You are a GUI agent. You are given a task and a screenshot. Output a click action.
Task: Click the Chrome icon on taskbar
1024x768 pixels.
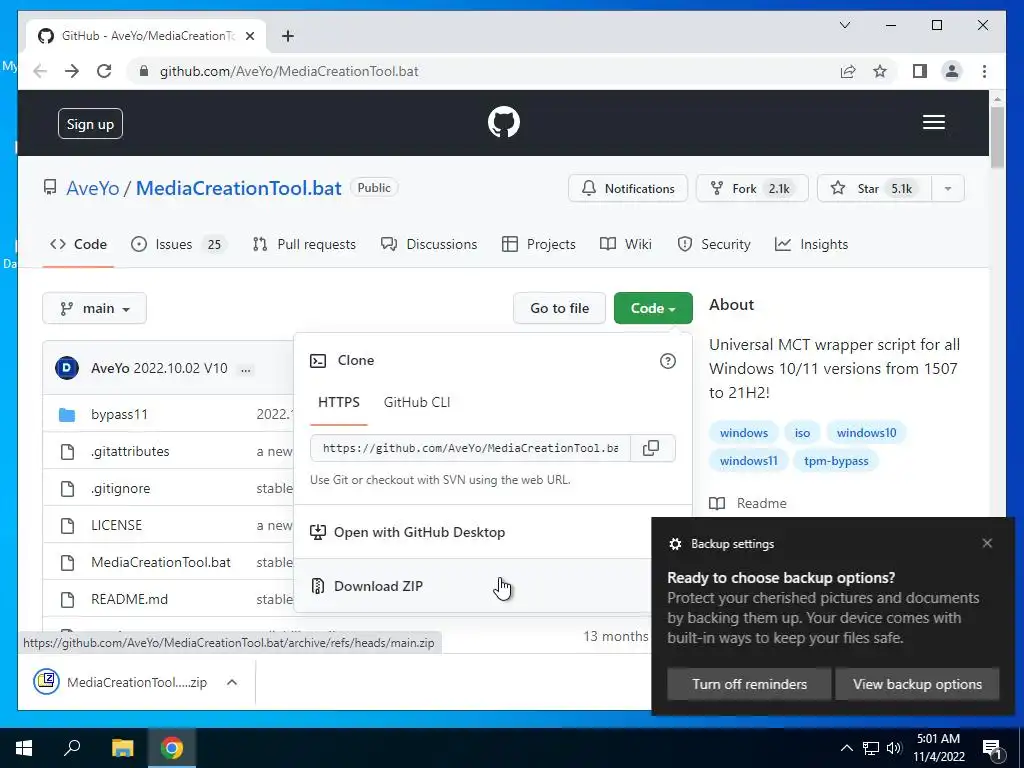172,748
